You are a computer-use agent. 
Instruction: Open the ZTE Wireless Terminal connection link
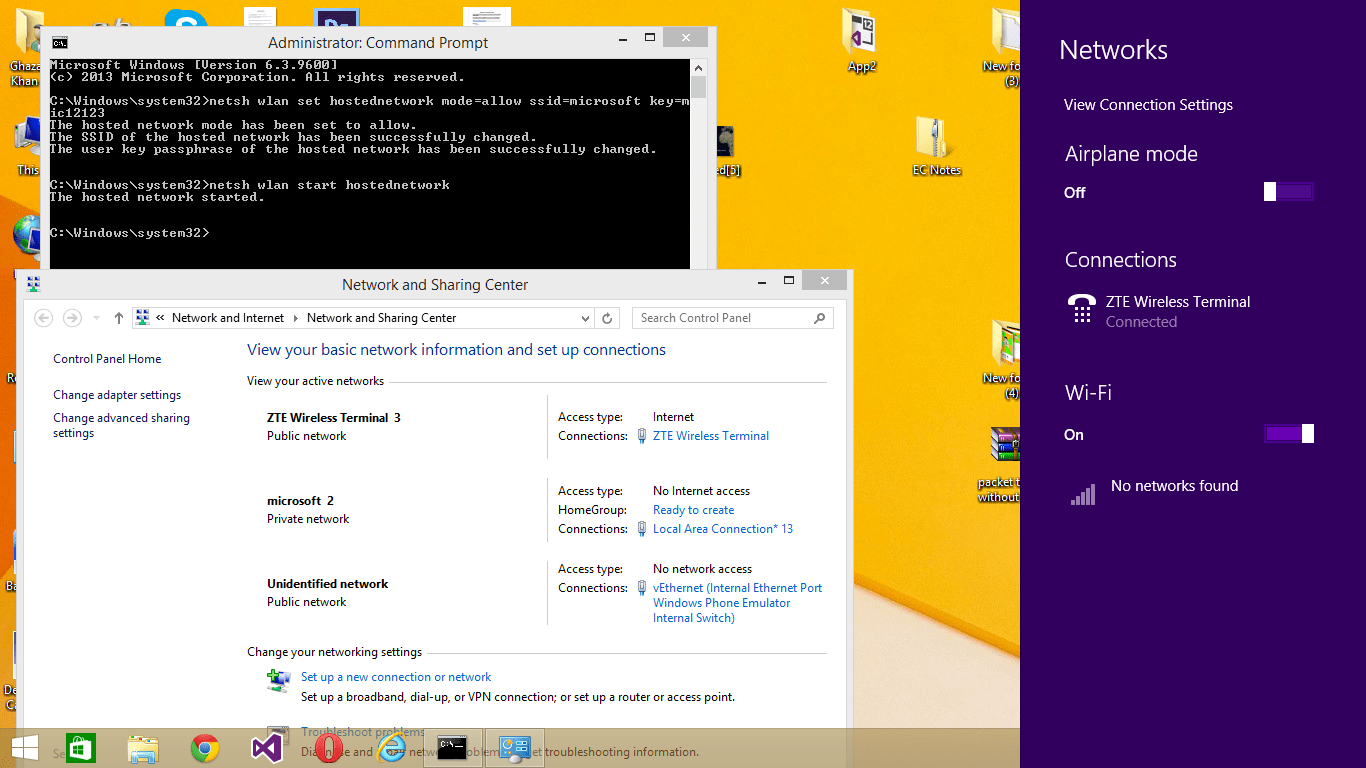coord(711,436)
